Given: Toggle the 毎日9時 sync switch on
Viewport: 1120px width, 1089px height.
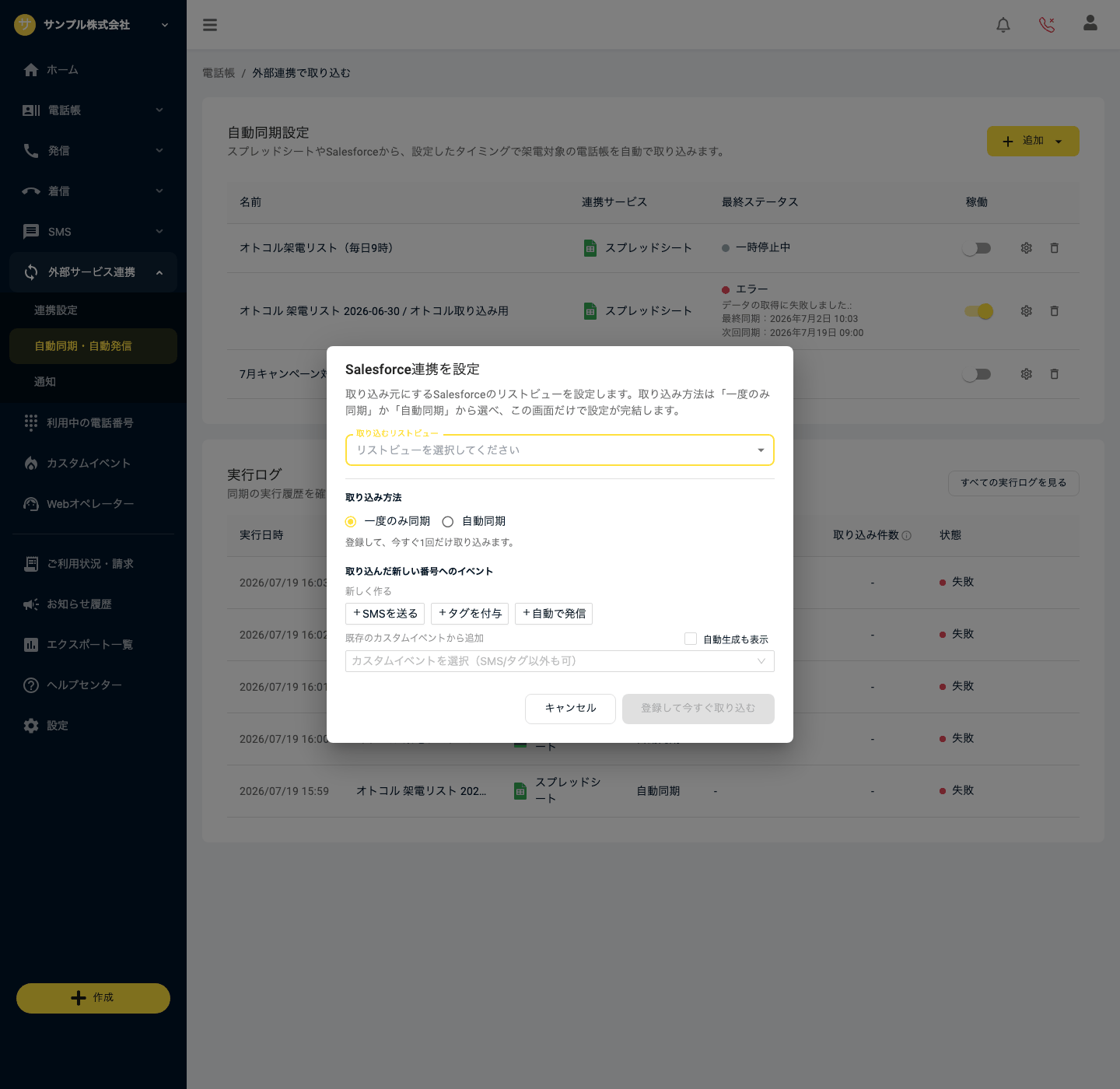Looking at the screenshot, I should click(977, 248).
